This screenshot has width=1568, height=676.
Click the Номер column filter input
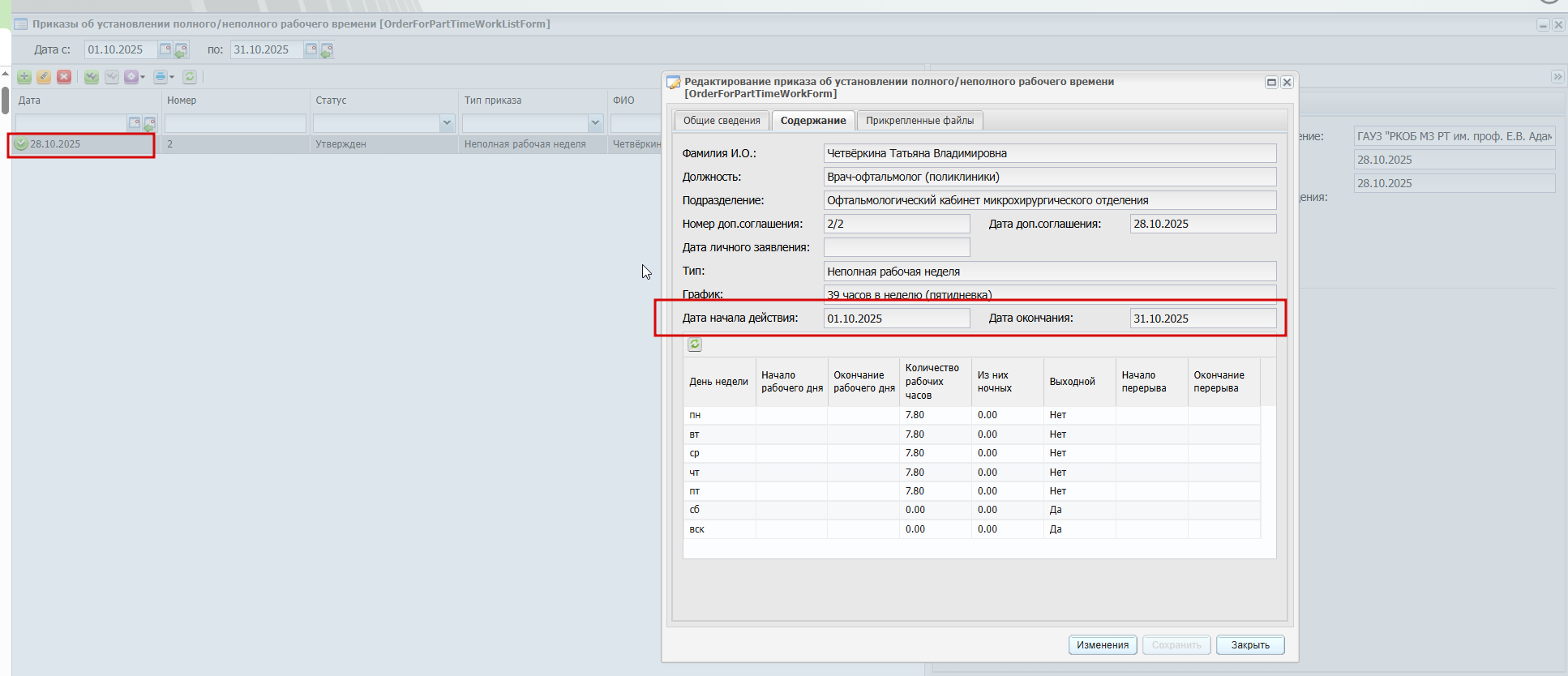click(x=235, y=123)
